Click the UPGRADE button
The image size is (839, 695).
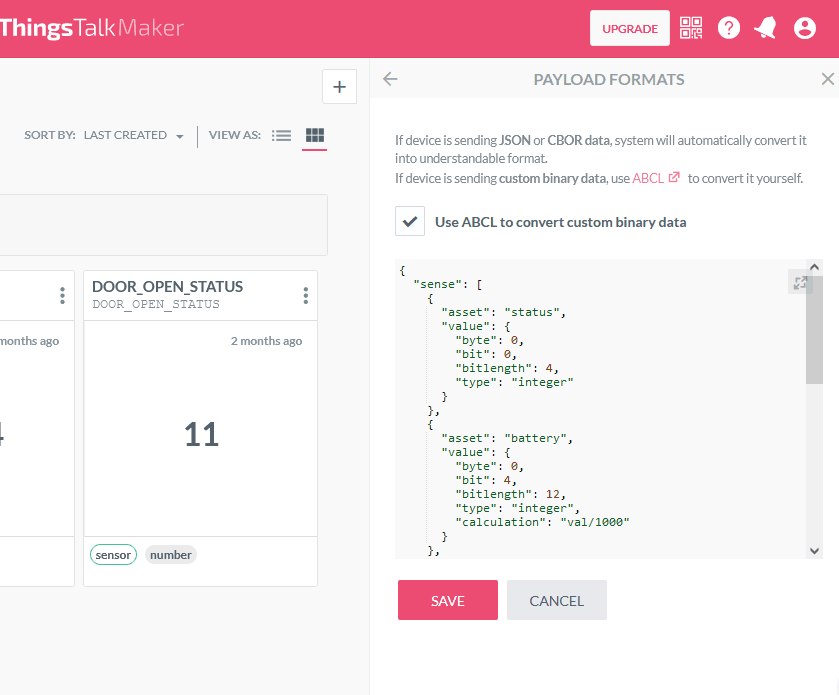point(629,28)
